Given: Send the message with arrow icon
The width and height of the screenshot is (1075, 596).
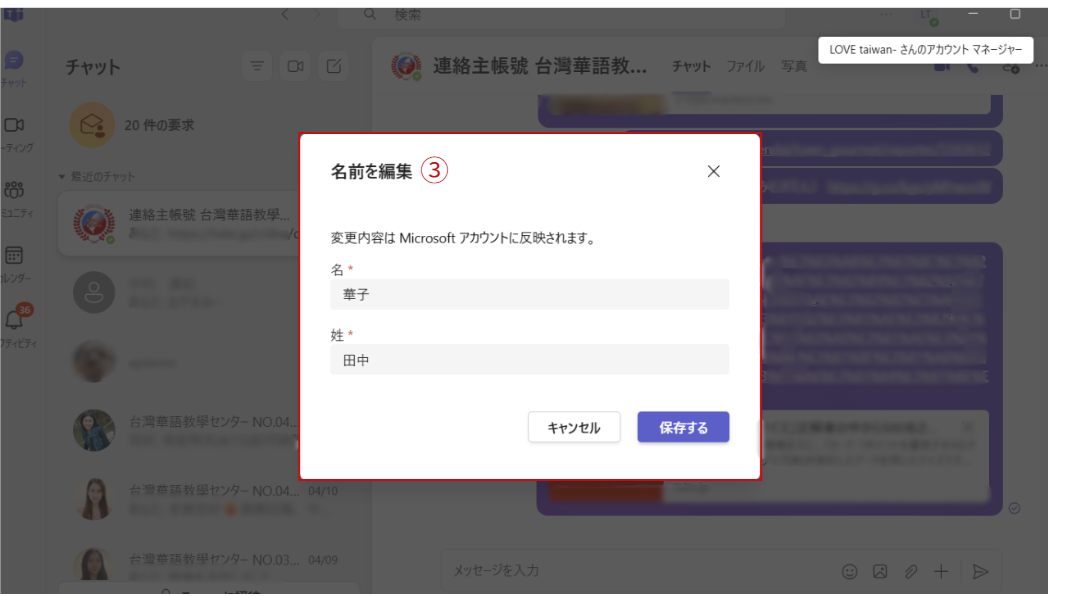Looking at the screenshot, I should point(980,571).
